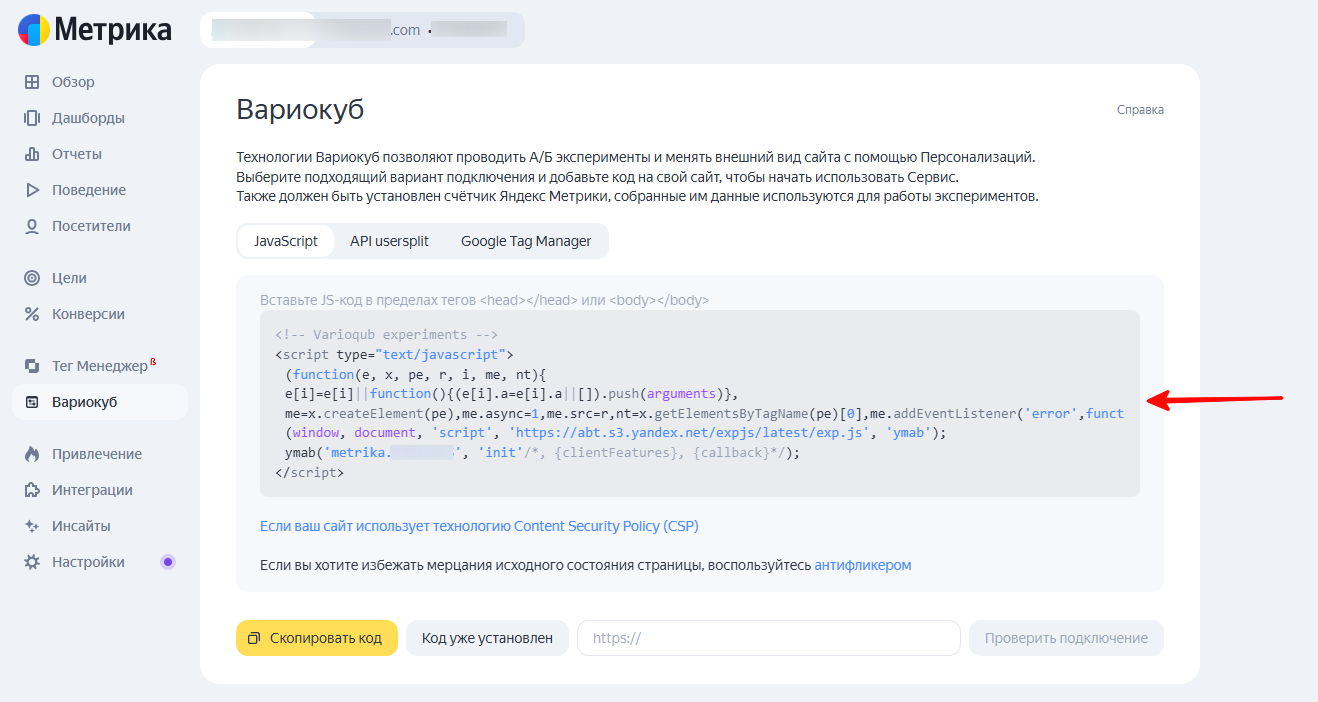Viewport: 1318px width, 702px height.
Task: Click the Тег Менеджер icon
Action: [x=32, y=366]
